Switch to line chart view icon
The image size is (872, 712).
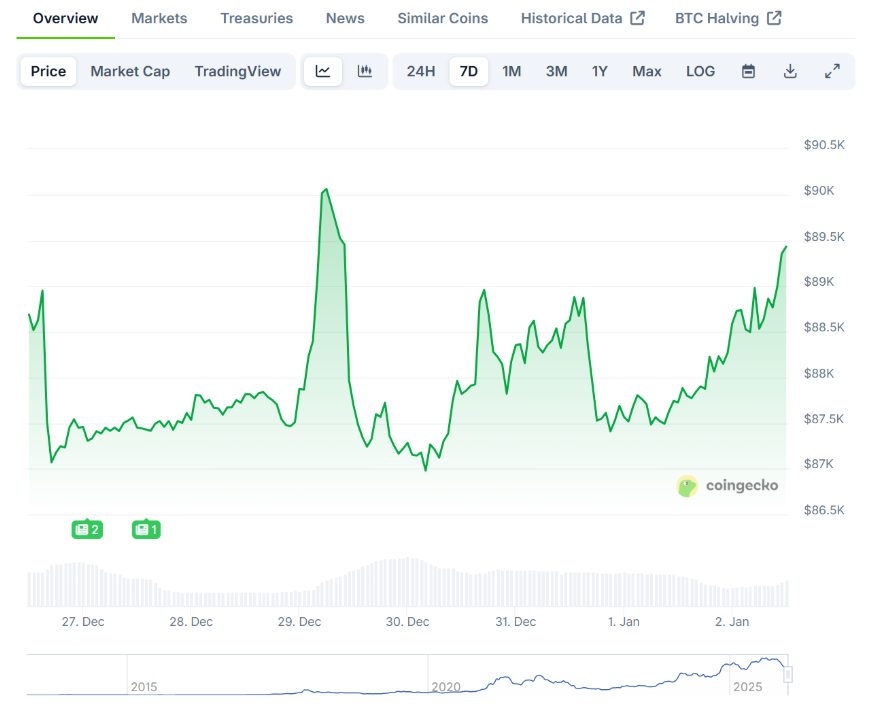coord(323,71)
